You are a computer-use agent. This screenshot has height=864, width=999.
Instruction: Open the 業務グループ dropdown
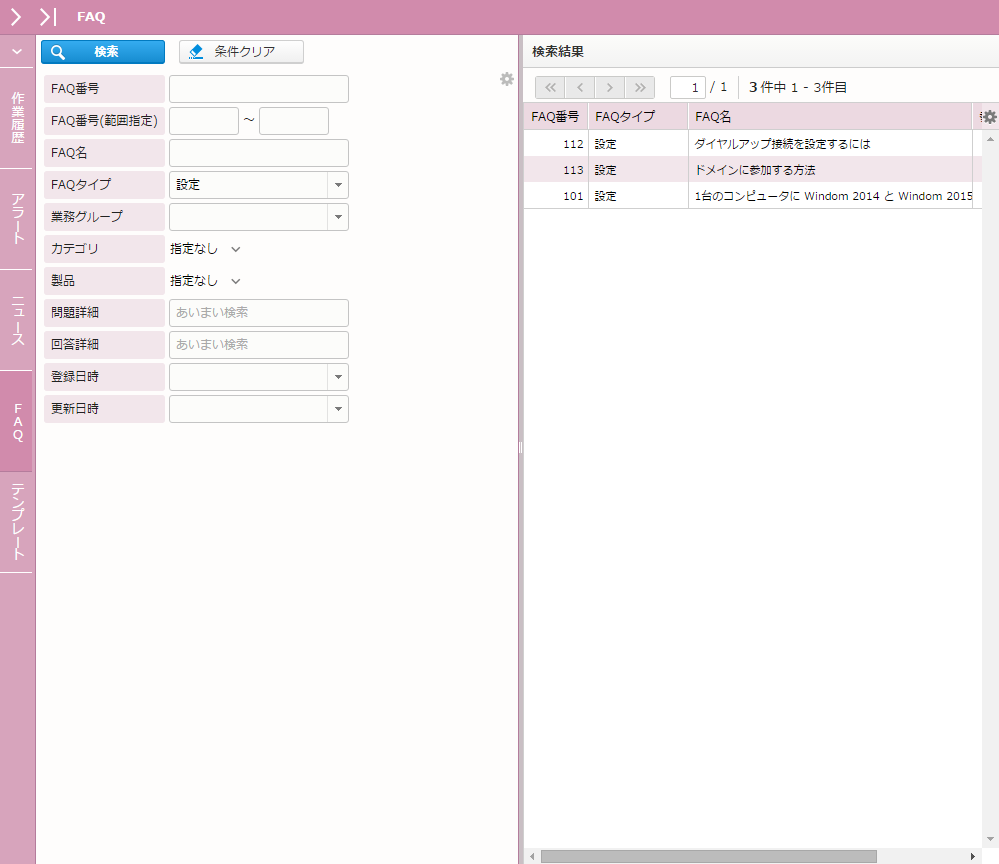[x=338, y=217]
